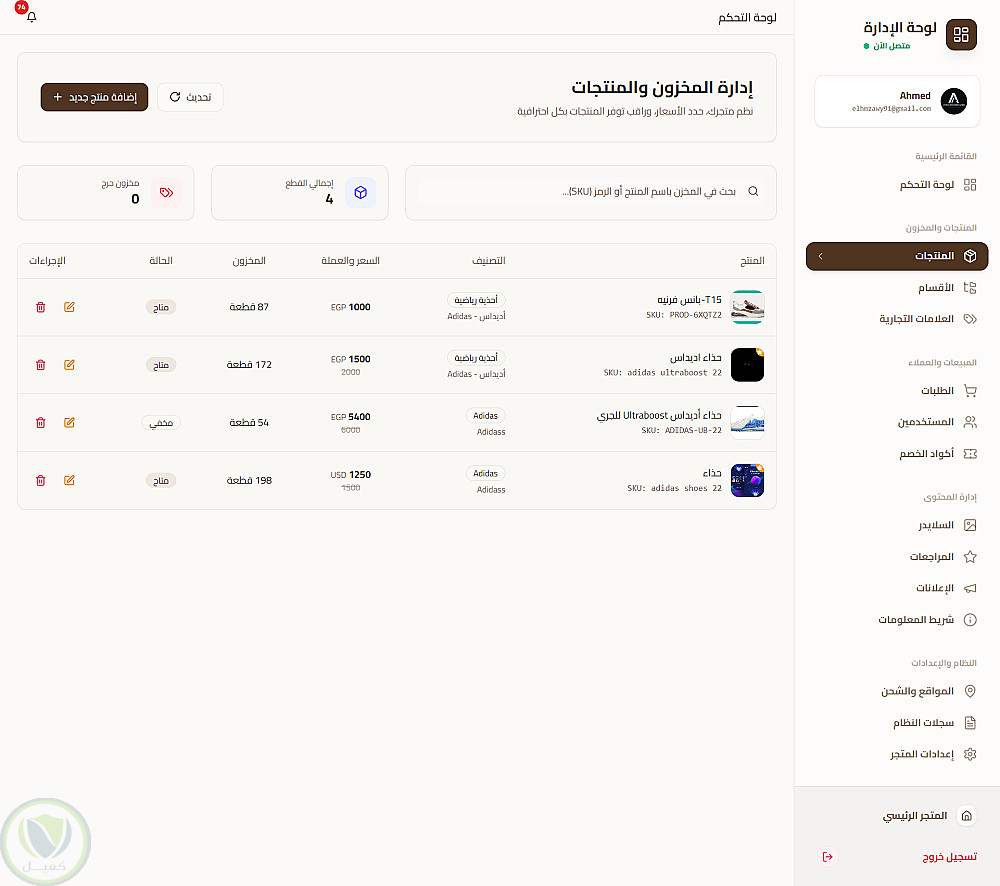Click the settings gear icon in sidebar
Image resolution: width=1000 pixels, height=886 pixels.
970,754
